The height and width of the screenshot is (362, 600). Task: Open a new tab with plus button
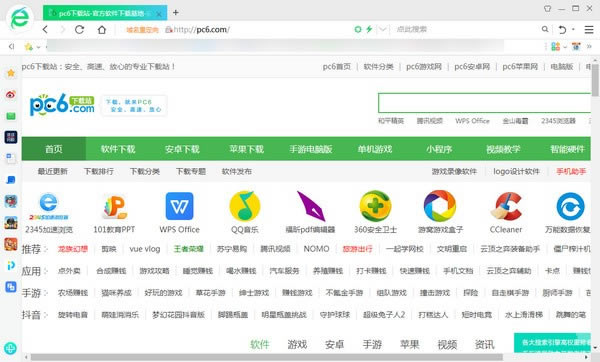tap(176, 13)
